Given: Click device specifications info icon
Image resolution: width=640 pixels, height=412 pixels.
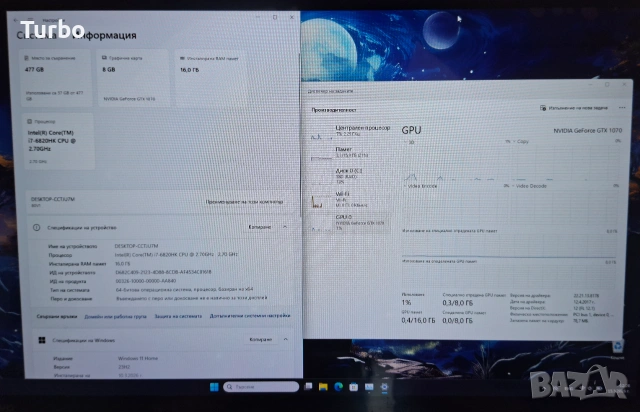Looking at the screenshot, I should pos(36,227).
